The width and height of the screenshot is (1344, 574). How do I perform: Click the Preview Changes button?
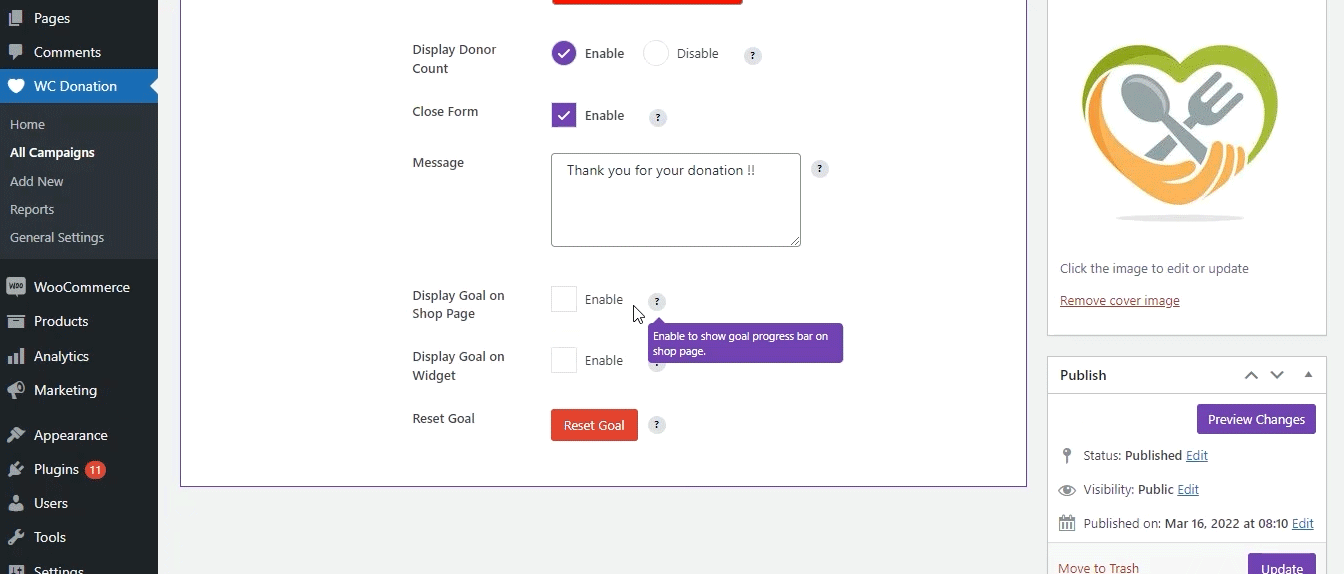[x=1256, y=419]
